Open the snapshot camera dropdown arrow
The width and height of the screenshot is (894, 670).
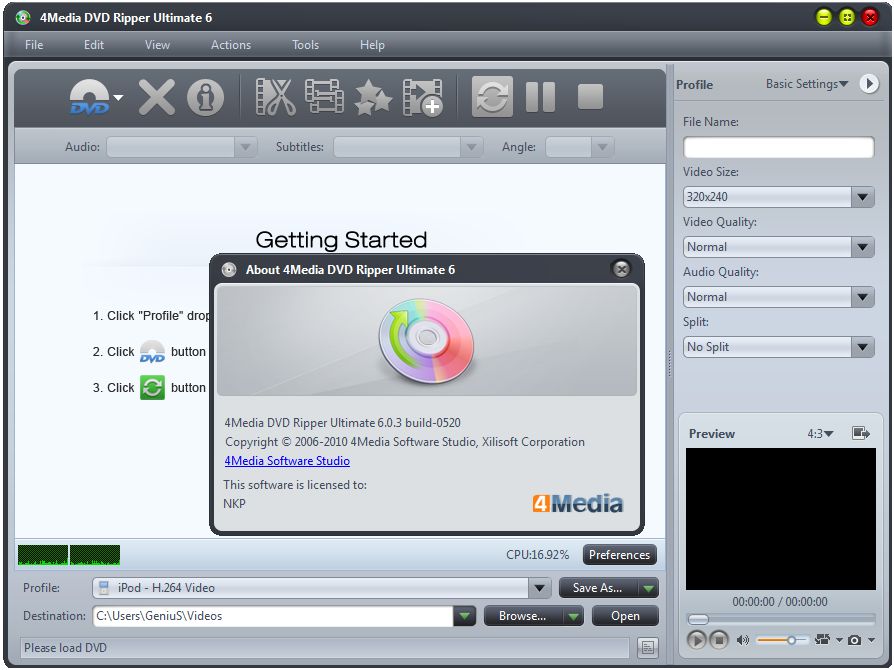coord(871,640)
